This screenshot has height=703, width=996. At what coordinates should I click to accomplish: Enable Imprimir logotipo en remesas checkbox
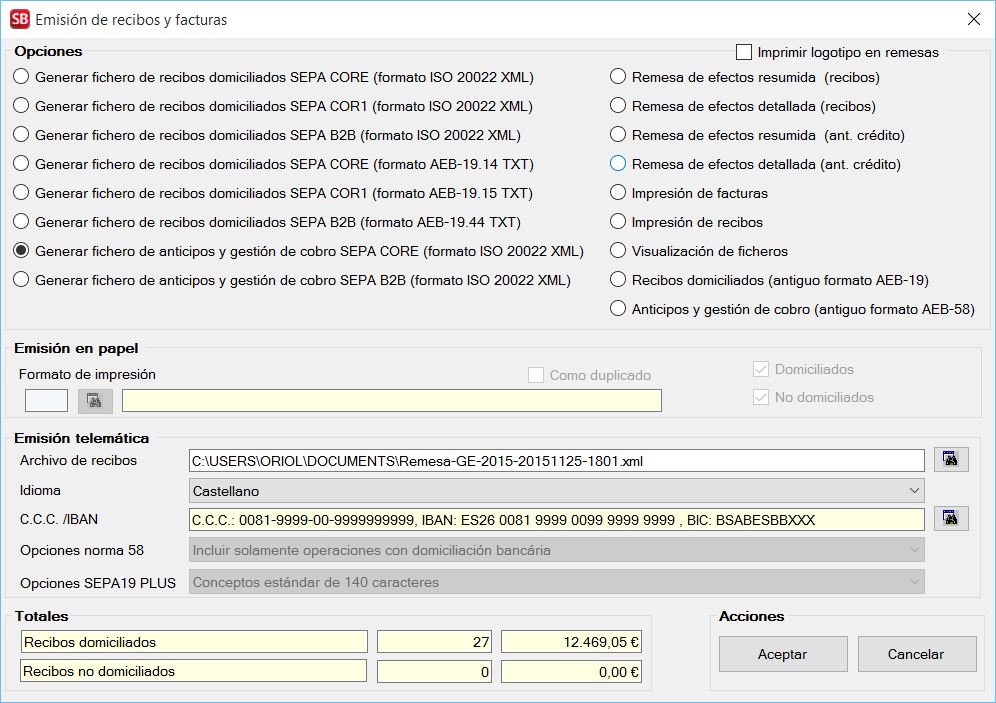pyautogui.click(x=744, y=52)
